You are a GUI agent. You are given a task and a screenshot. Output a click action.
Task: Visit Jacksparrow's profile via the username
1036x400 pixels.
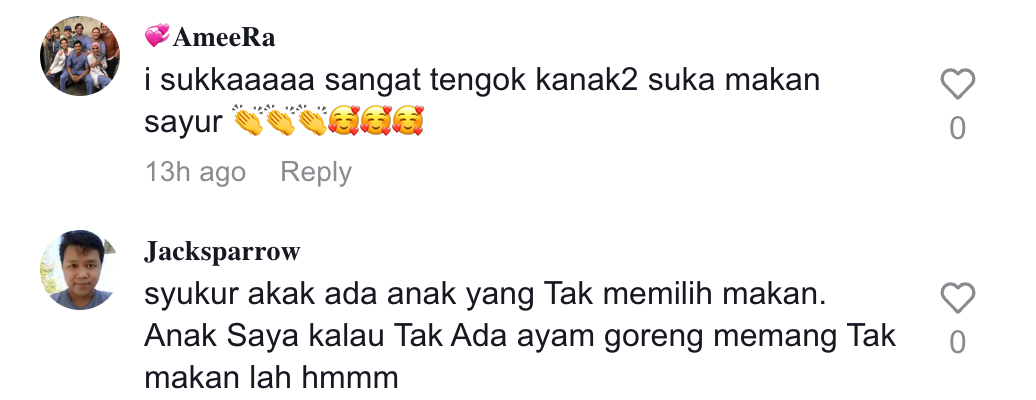(x=222, y=252)
